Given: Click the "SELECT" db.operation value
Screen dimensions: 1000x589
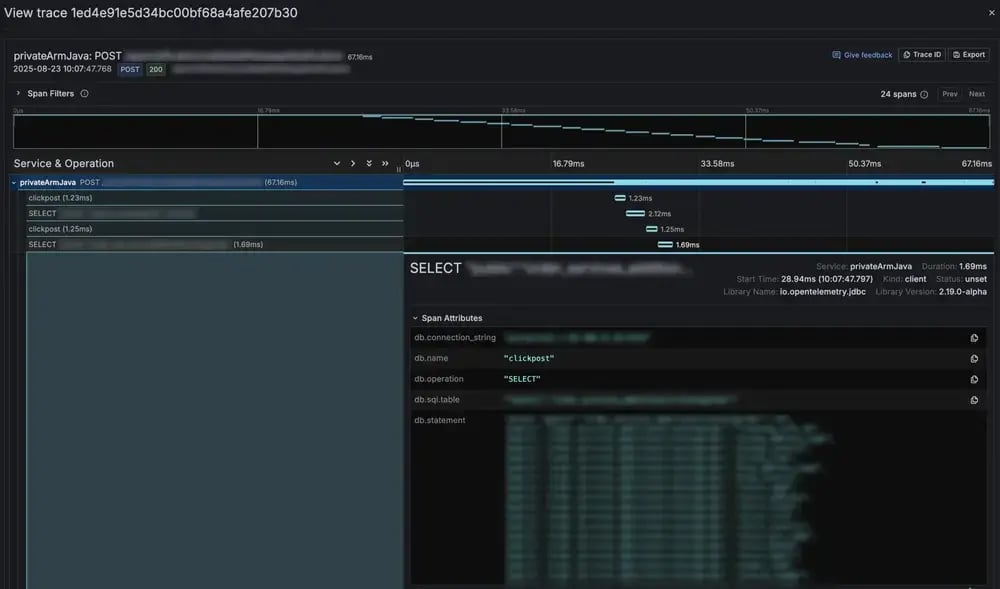Looking at the screenshot, I should (522, 379).
